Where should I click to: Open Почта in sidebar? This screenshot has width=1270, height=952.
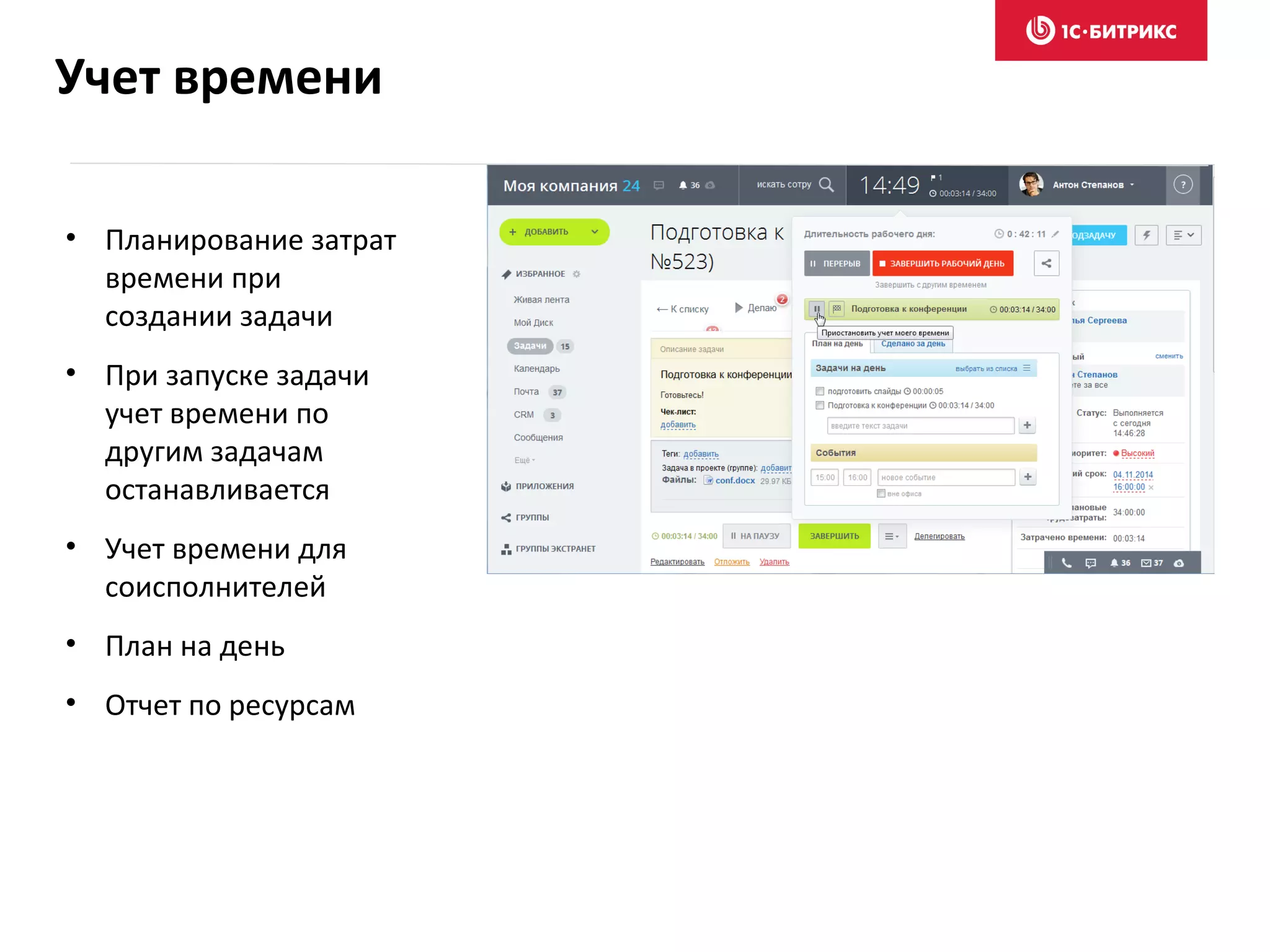526,392
